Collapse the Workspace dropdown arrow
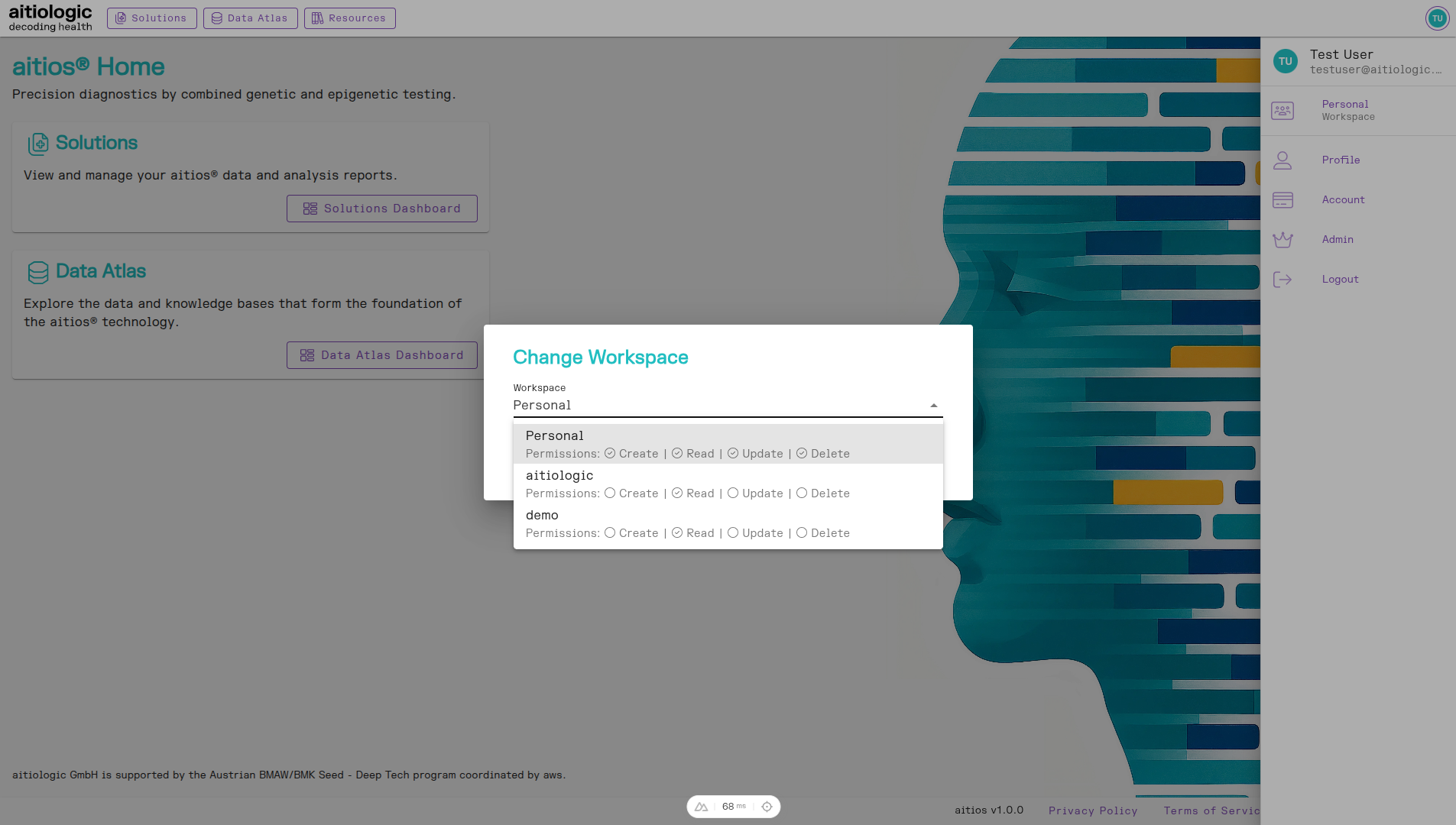Screen dimensions: 1456x825 pos(933,406)
